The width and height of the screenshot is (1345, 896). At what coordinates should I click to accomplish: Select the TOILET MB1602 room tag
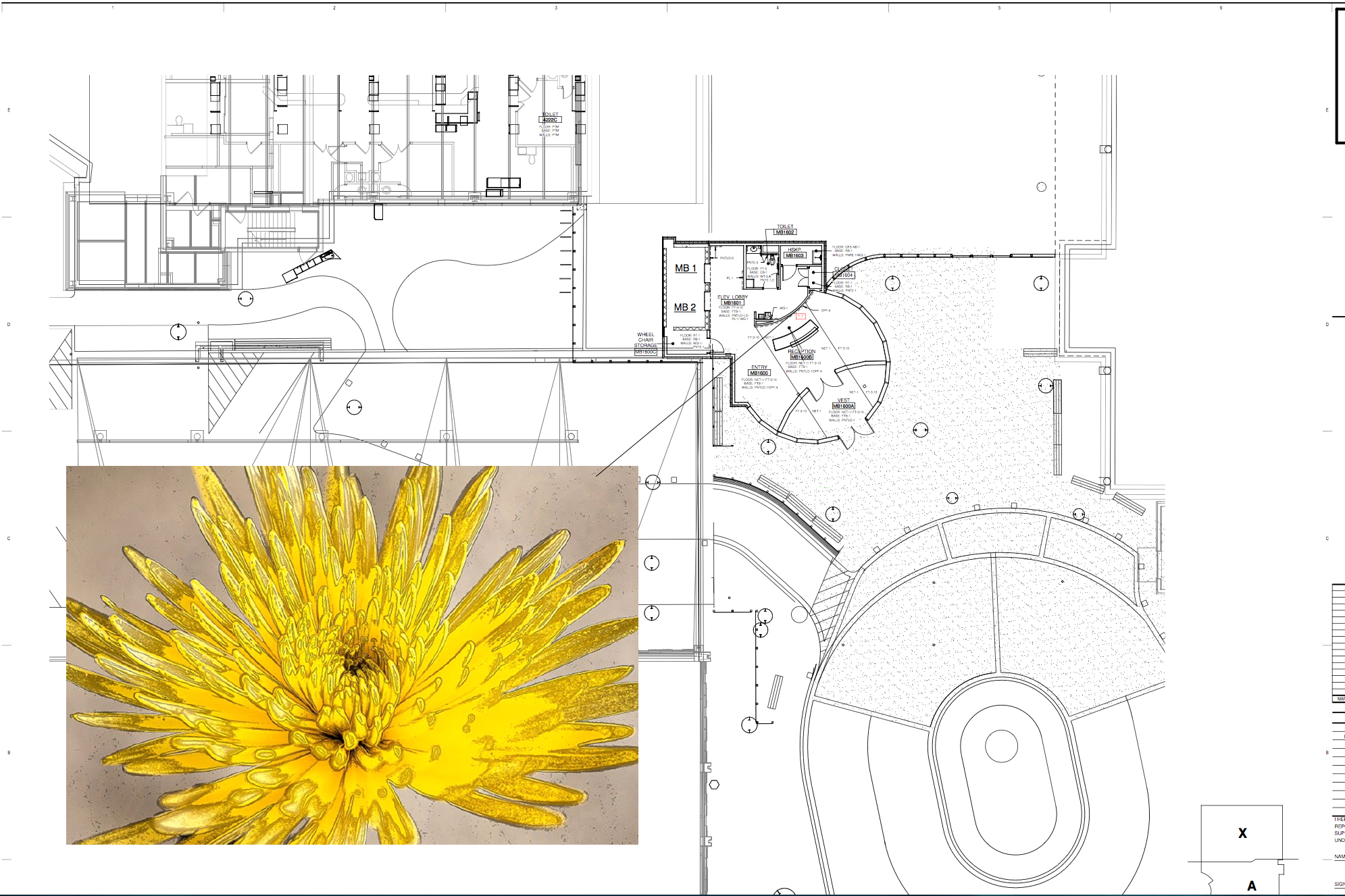pos(784,232)
